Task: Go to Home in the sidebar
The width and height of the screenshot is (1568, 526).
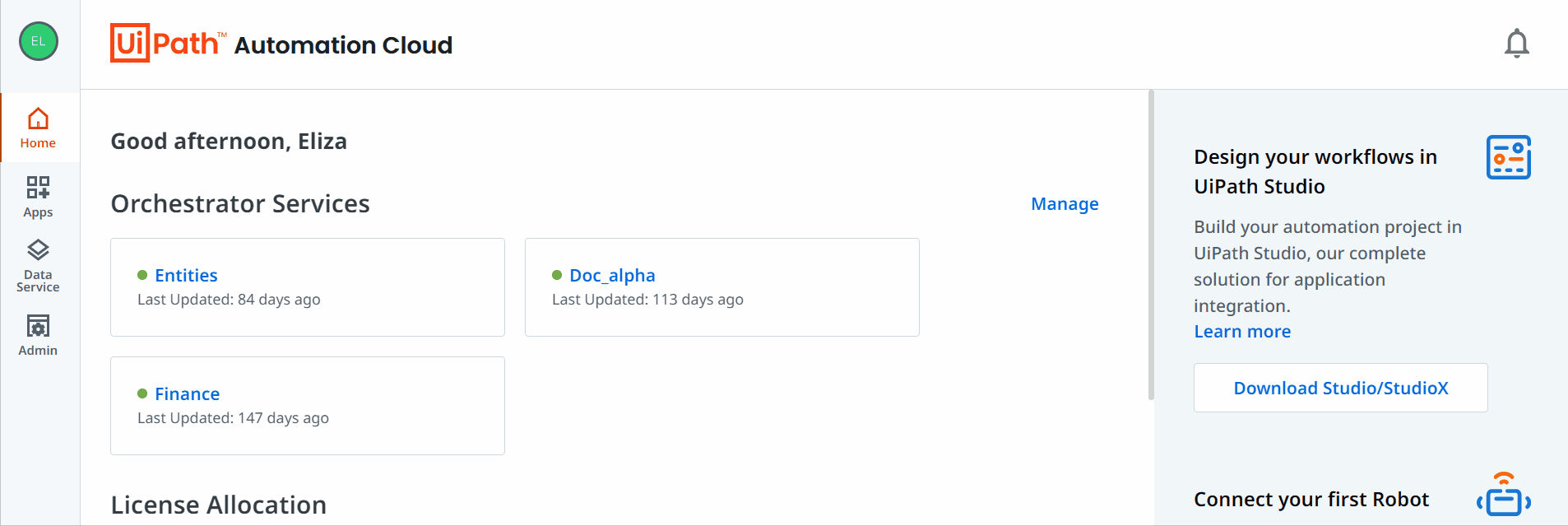Action: (38, 128)
